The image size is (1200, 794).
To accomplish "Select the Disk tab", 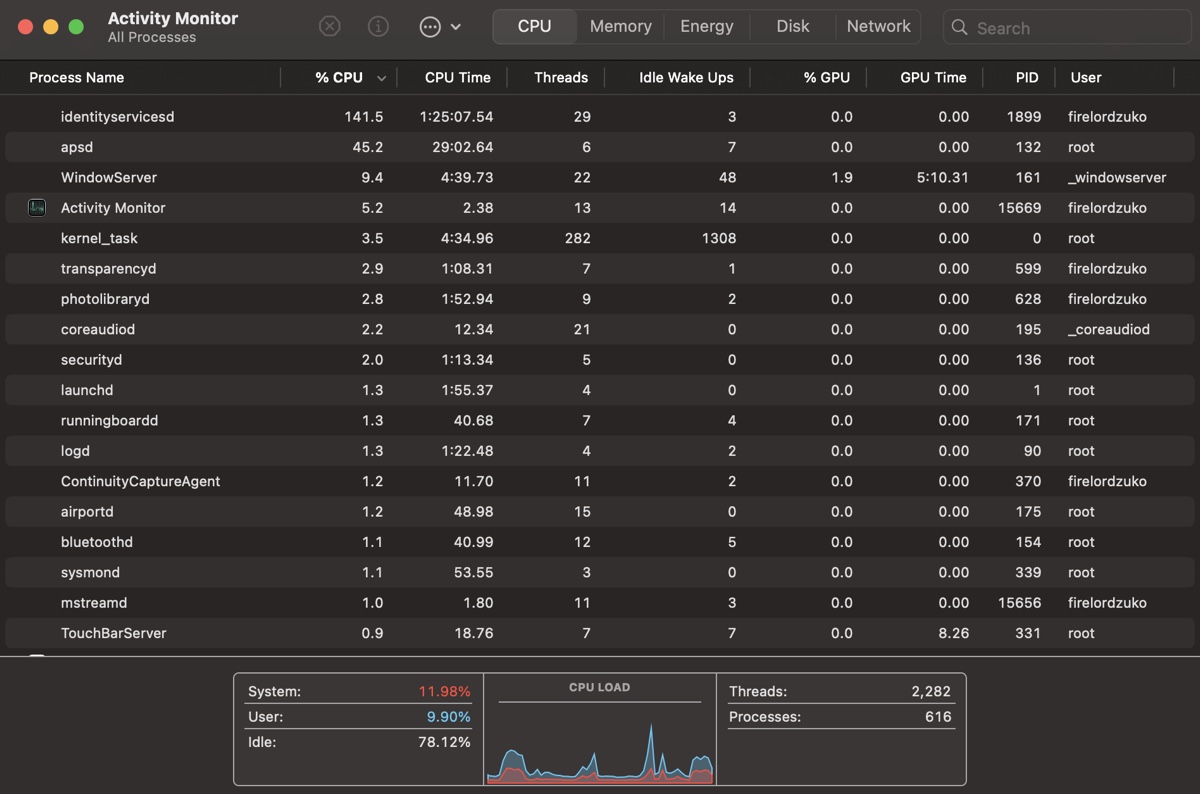I will click(792, 27).
